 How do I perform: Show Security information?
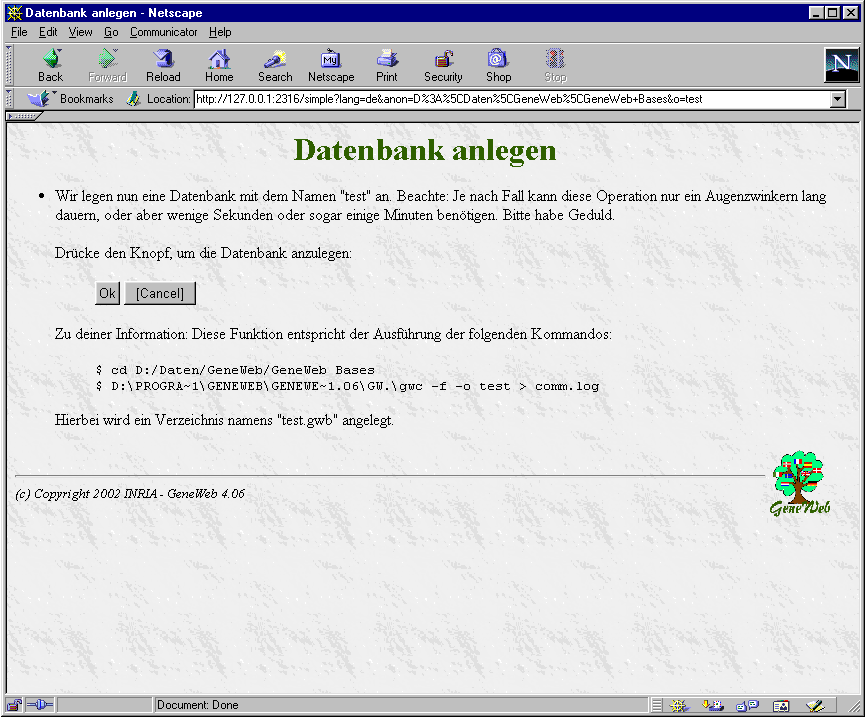point(443,66)
